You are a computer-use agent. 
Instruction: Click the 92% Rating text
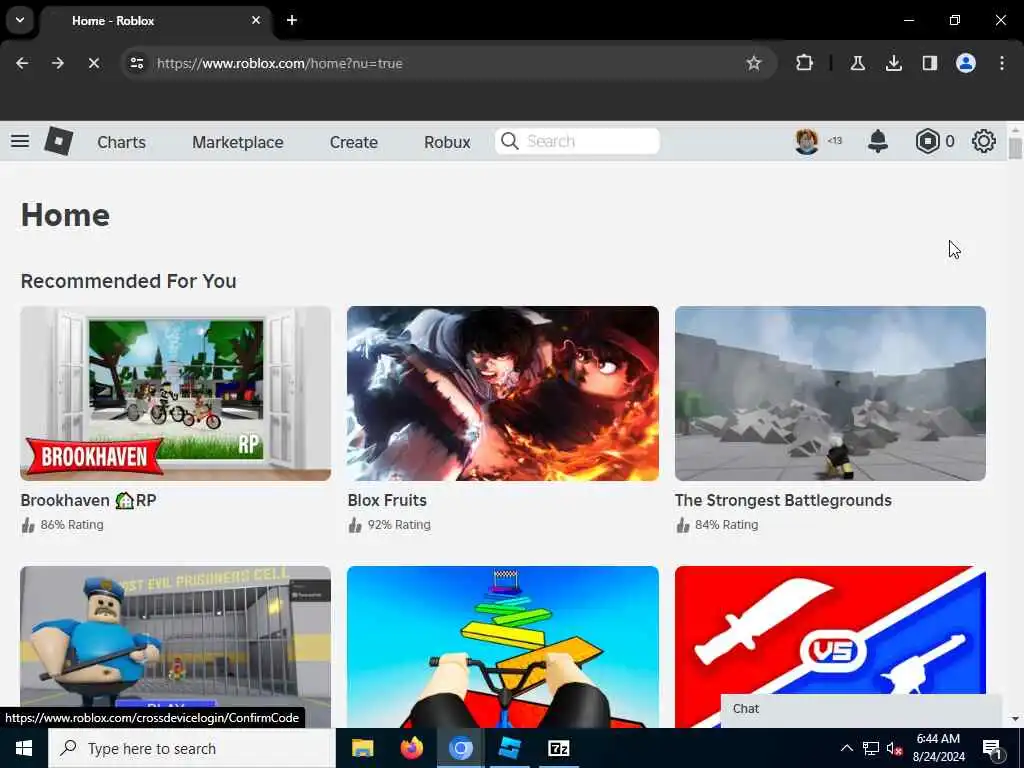point(399,524)
